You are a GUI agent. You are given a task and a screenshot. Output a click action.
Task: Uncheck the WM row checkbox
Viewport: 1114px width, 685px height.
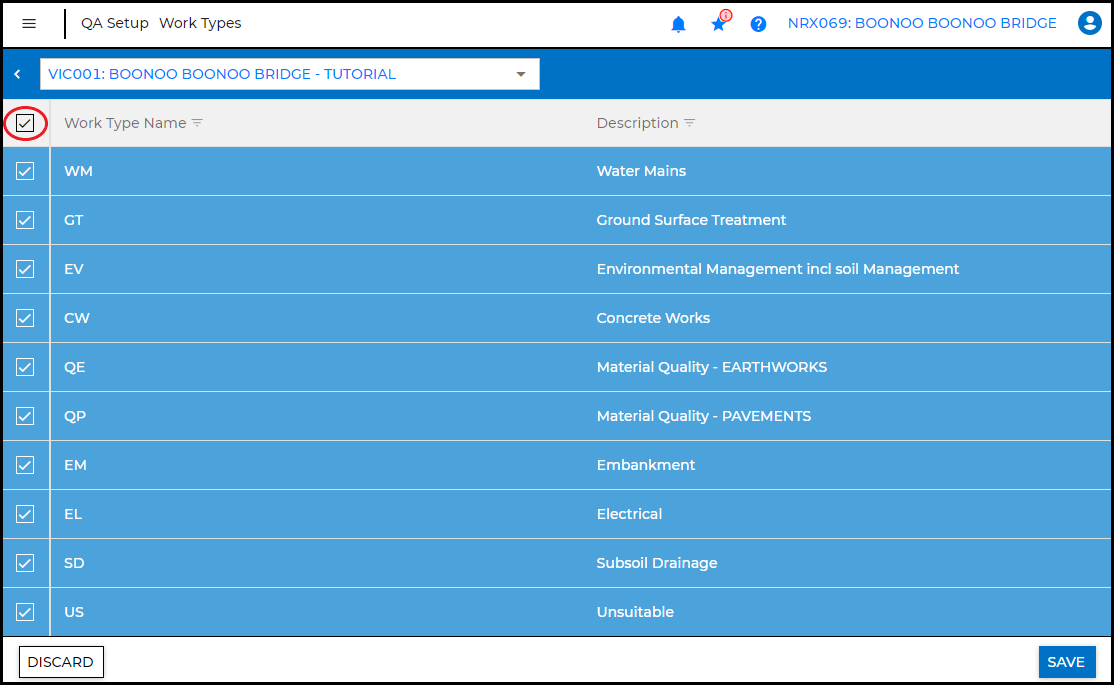pos(25,171)
